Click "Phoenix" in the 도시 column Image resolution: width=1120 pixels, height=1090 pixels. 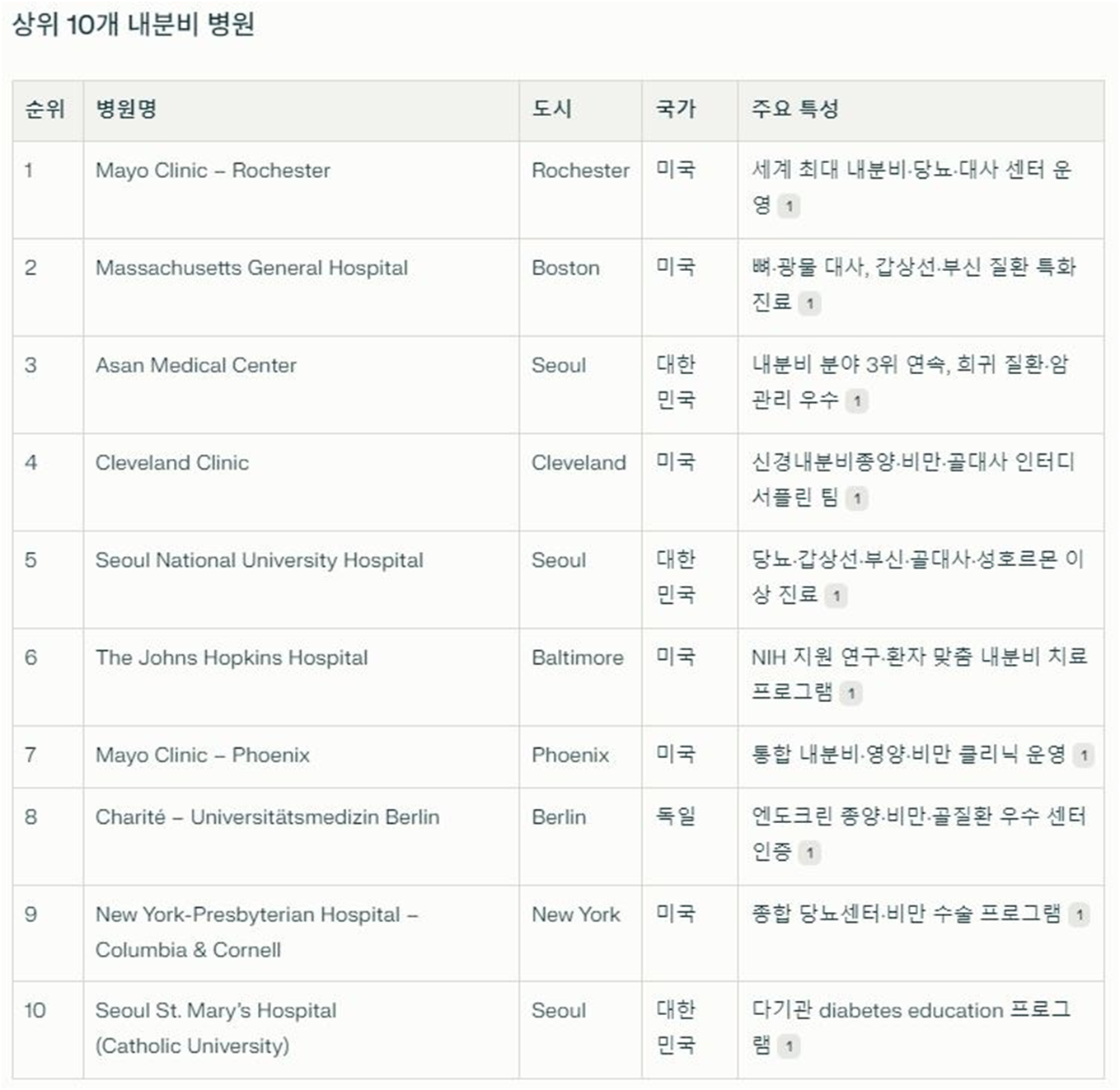pos(570,755)
